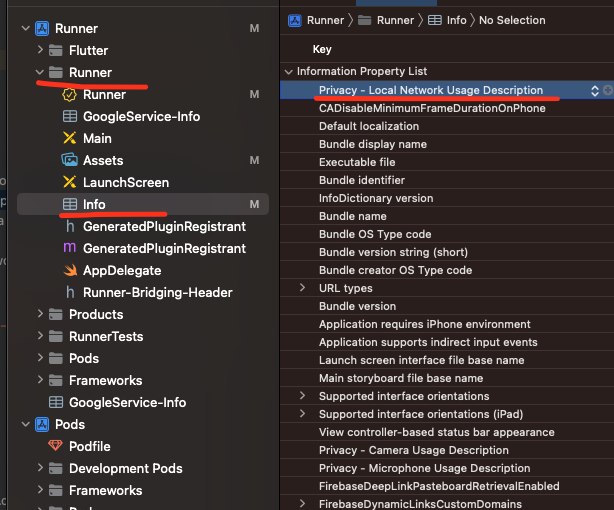The width and height of the screenshot is (614, 510).
Task: Select the Bundle display name key
Action: click(x=373, y=144)
